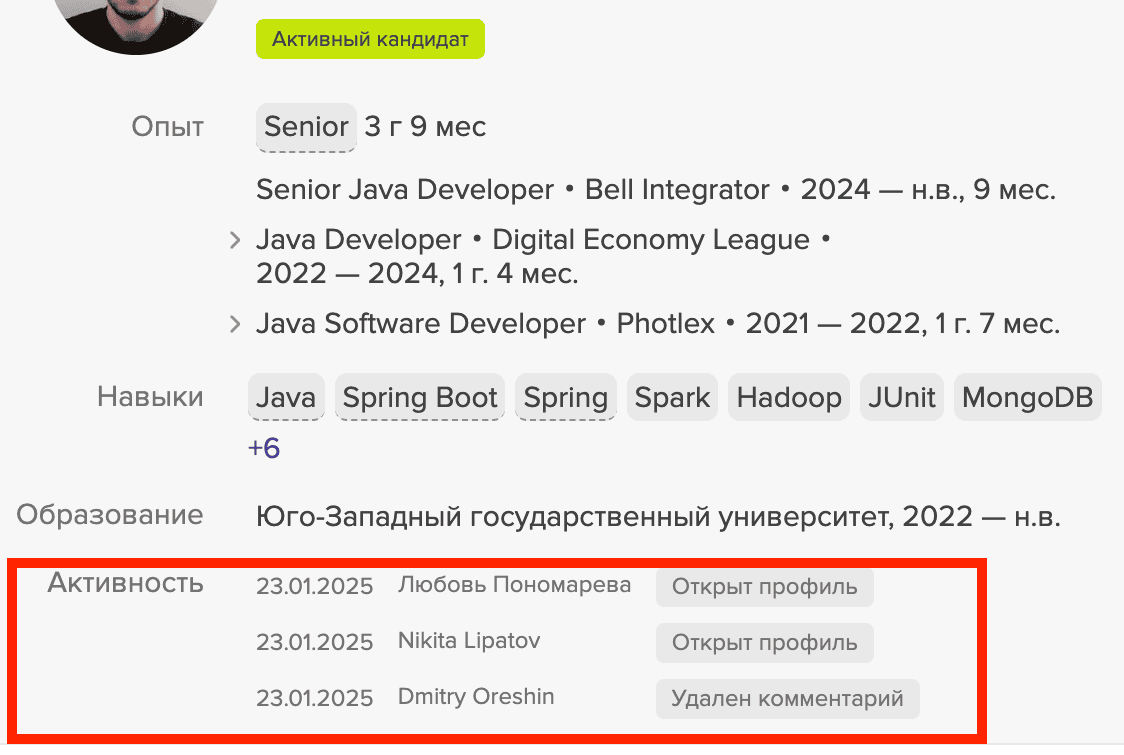Click the Senior Java Developer job entry
Image resolution: width=1124 pixels, height=755 pixels.
coord(405,190)
